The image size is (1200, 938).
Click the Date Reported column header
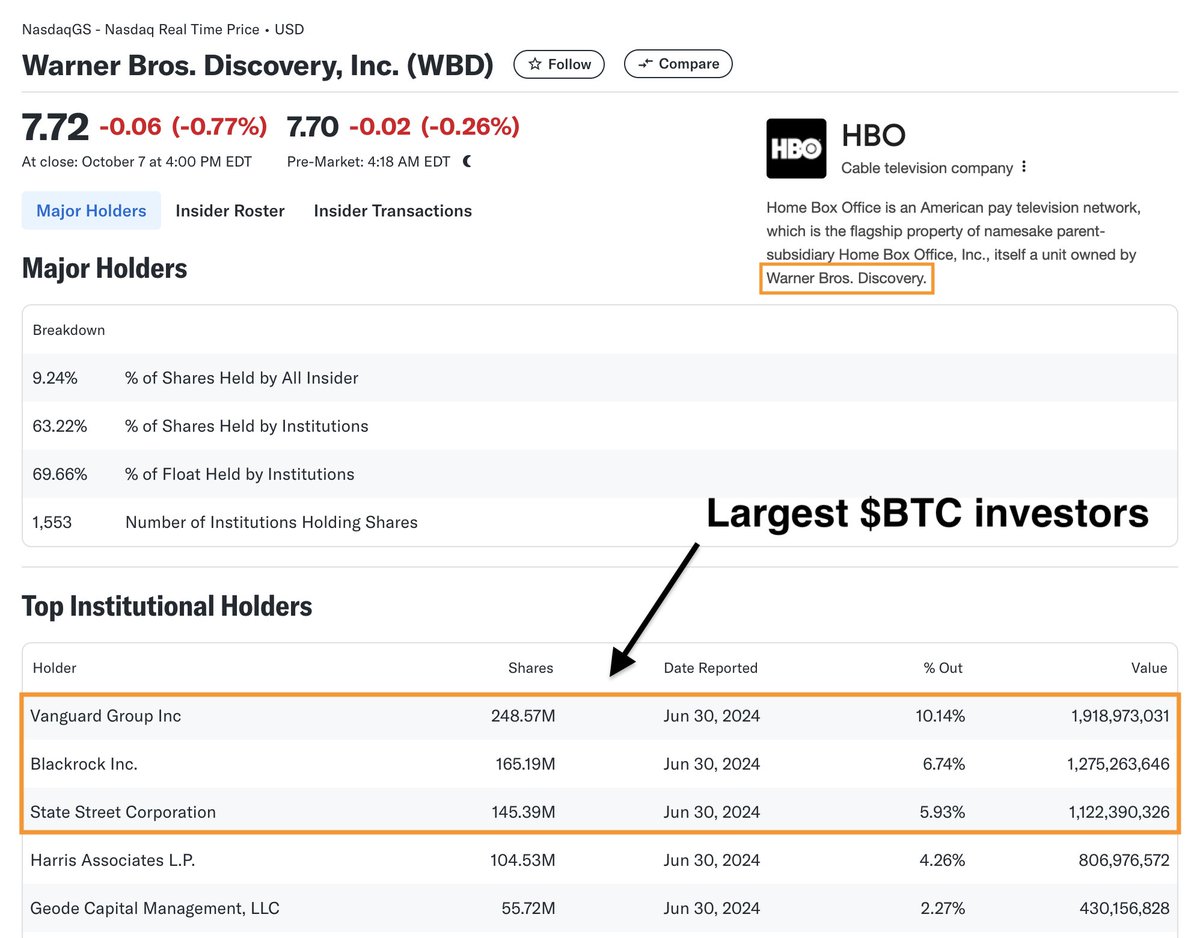711,668
